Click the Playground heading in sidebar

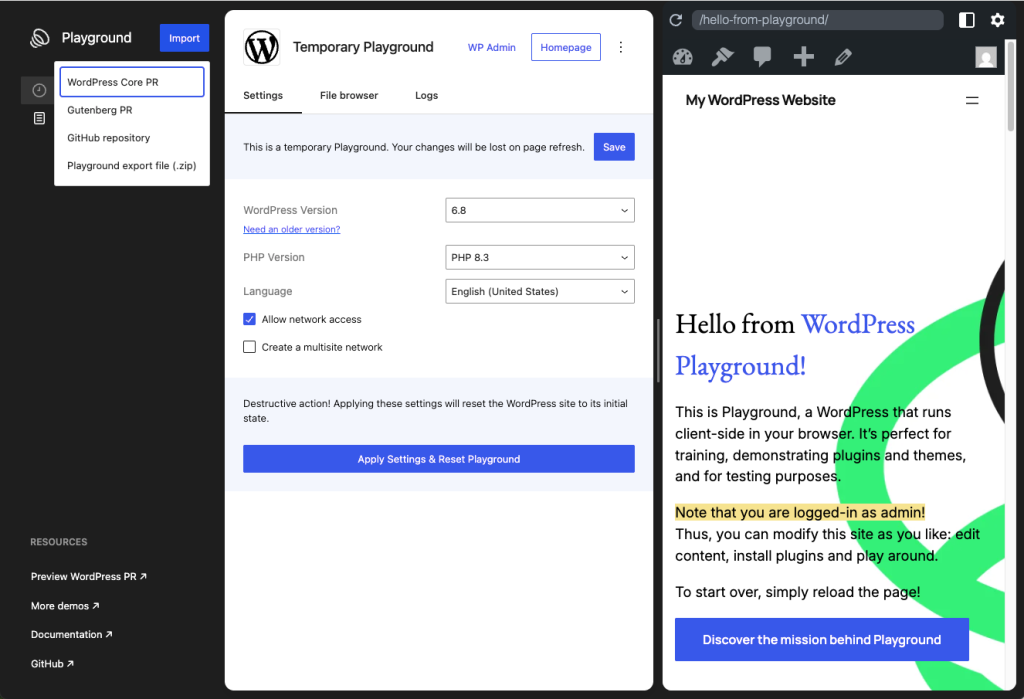97,38
